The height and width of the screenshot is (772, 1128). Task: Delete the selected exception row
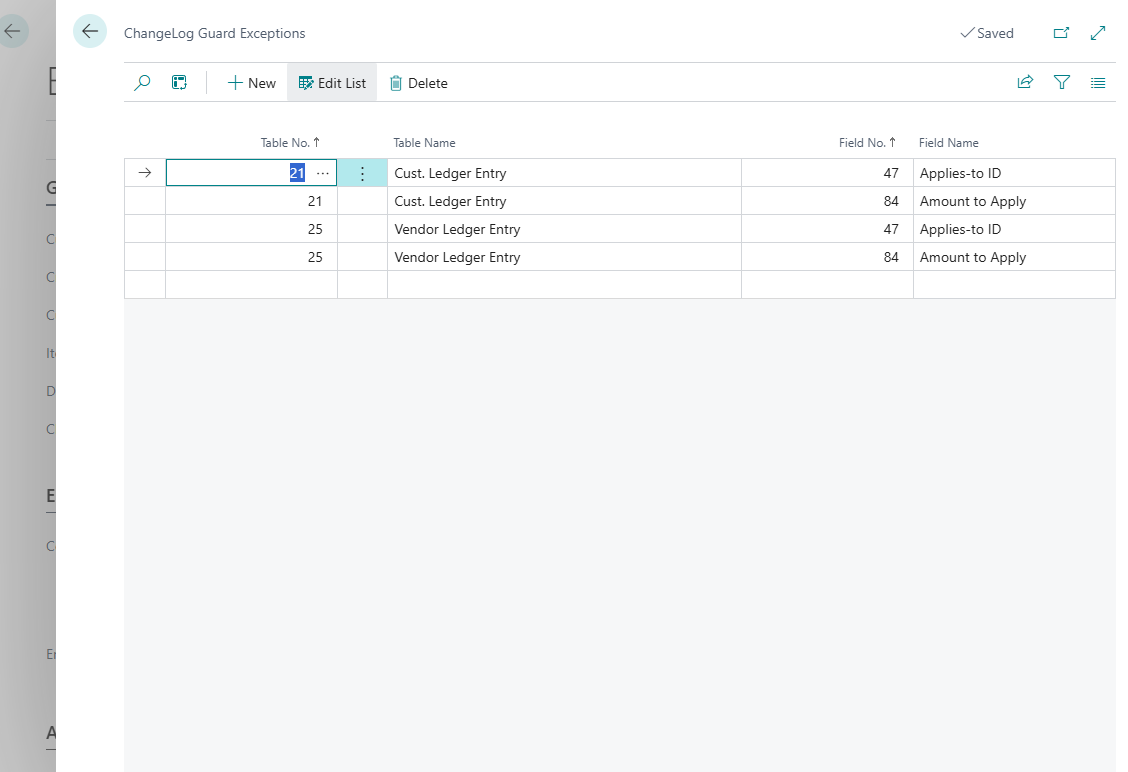pos(419,83)
